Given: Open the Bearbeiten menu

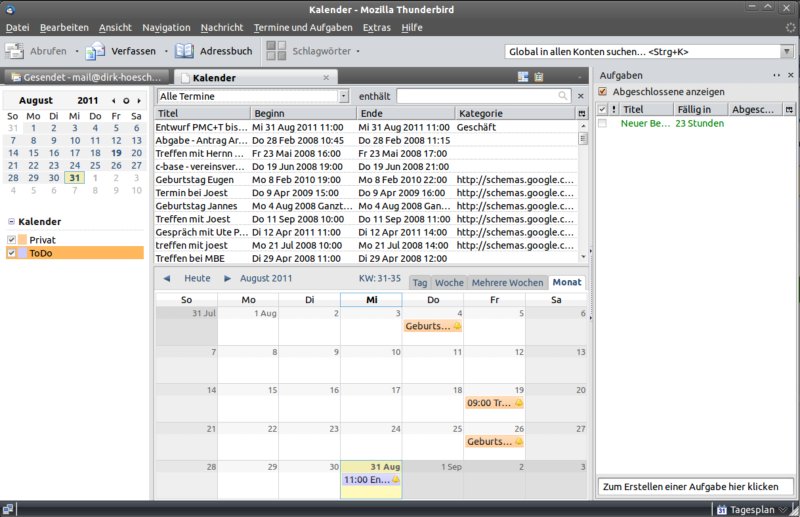Looking at the screenshot, I should [64, 28].
